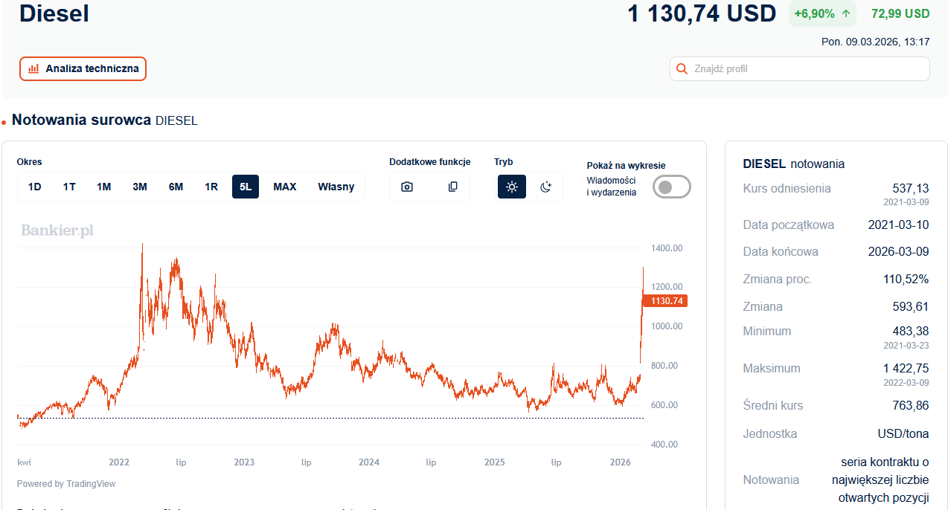948x510 pixels.
Task: Click the Diesel page title
Action: 54,13
